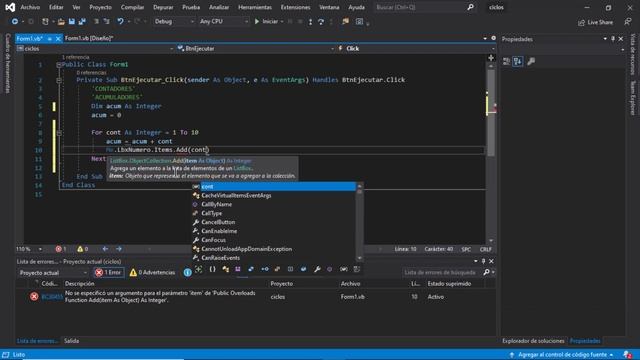Click the wrench properties filter icon in IntelliSense
The height and width of the screenshot is (360, 640).
pos(317,269)
